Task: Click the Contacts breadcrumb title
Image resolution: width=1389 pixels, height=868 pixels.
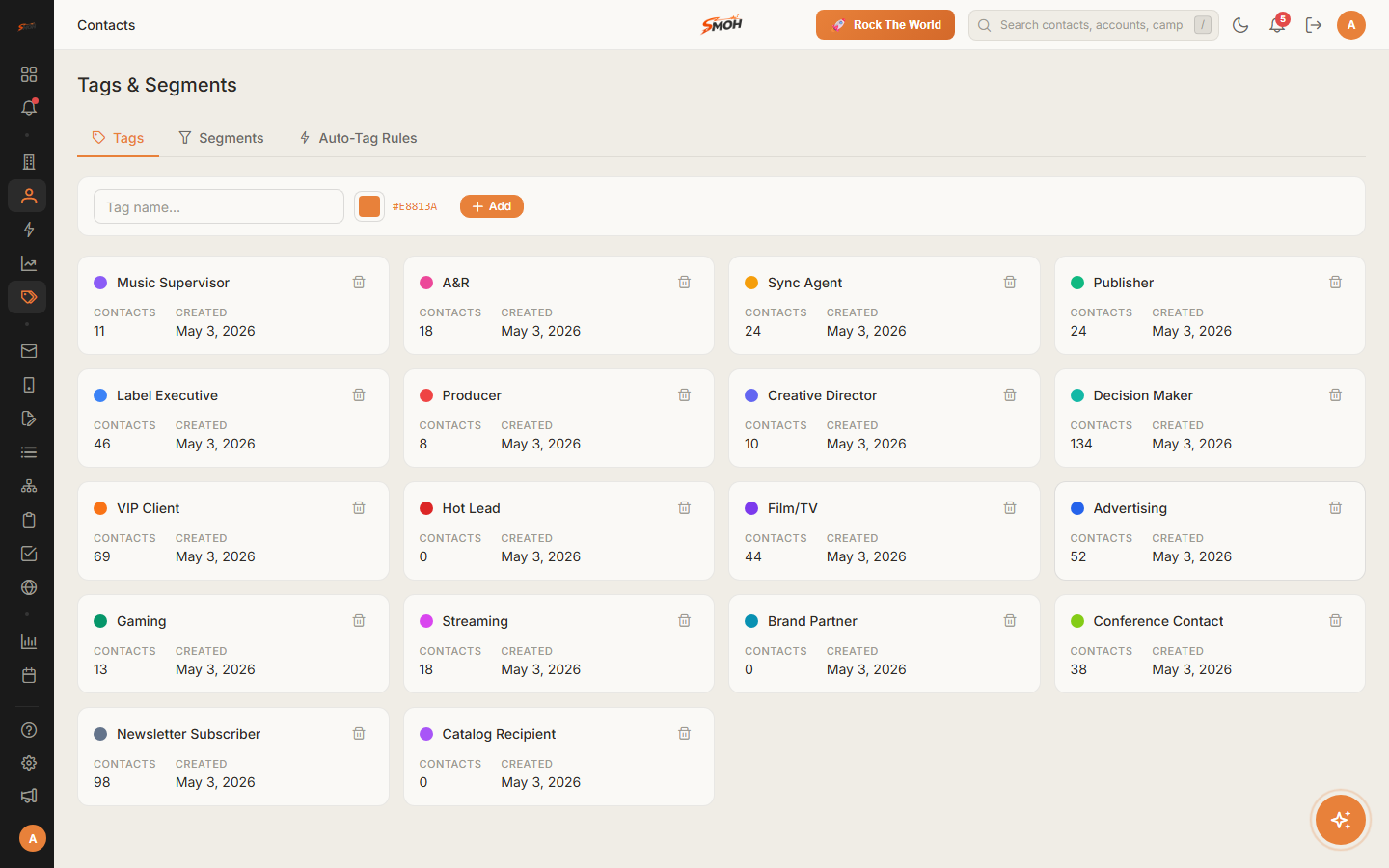Action: pyautogui.click(x=106, y=25)
